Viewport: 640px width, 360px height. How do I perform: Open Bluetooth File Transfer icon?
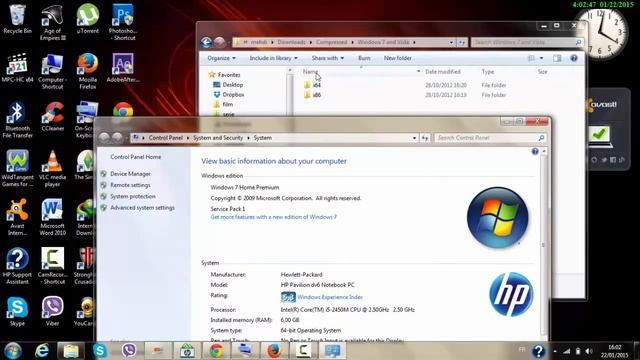click(17, 120)
